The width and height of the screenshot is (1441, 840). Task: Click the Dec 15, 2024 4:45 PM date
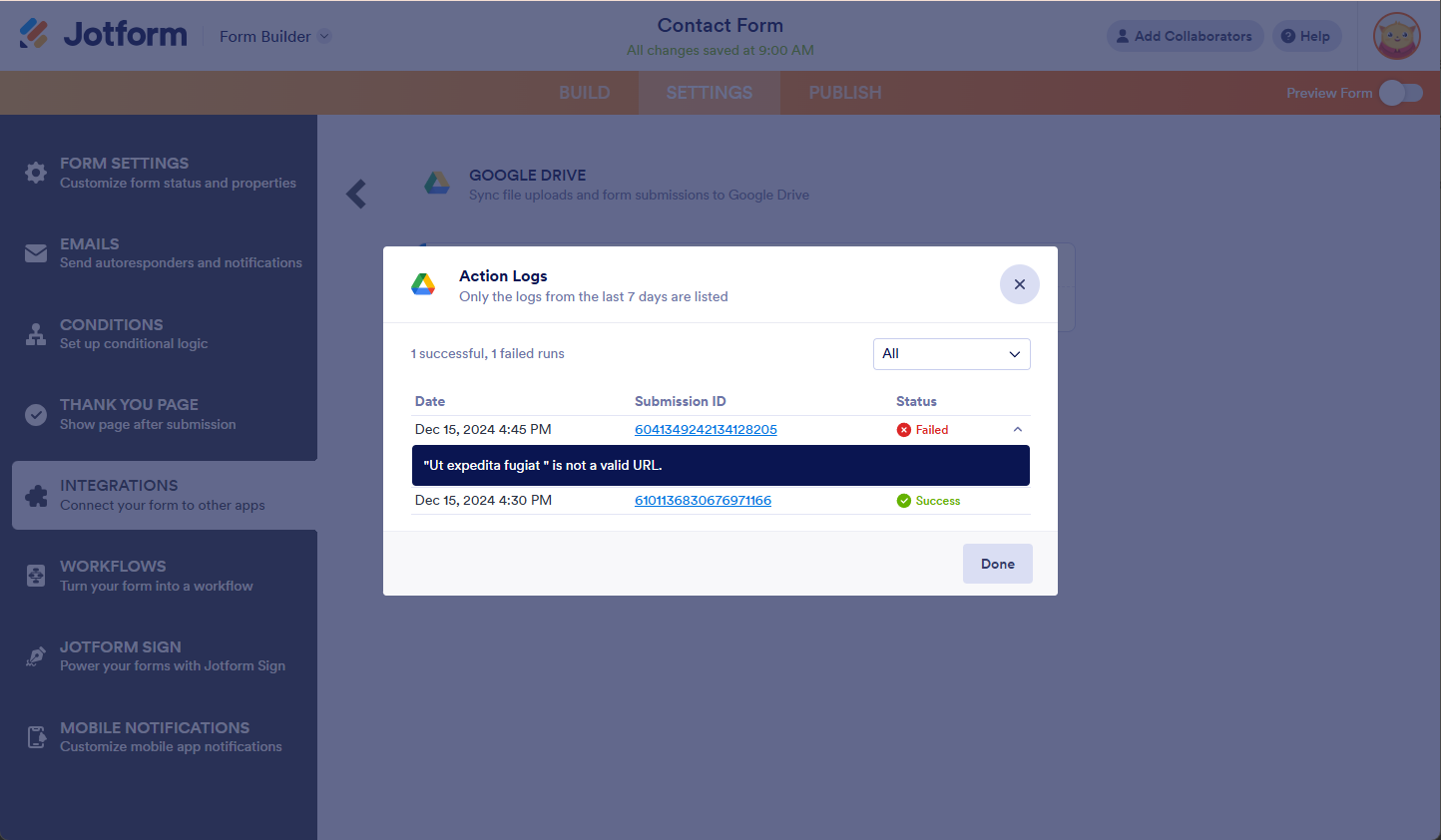tap(483, 430)
